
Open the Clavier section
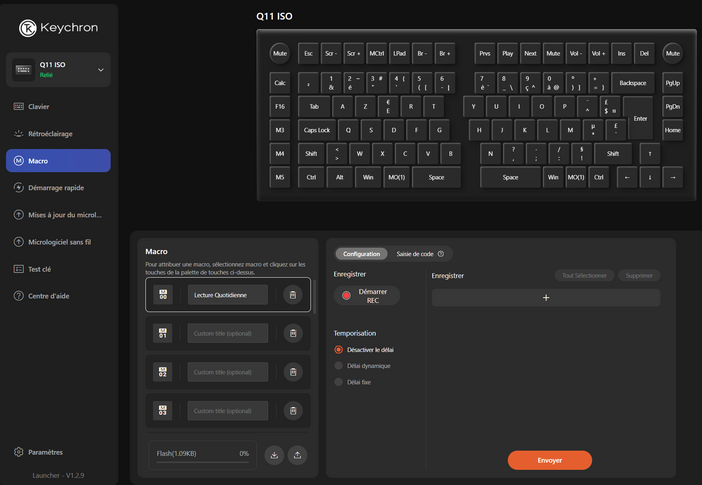tap(58, 107)
